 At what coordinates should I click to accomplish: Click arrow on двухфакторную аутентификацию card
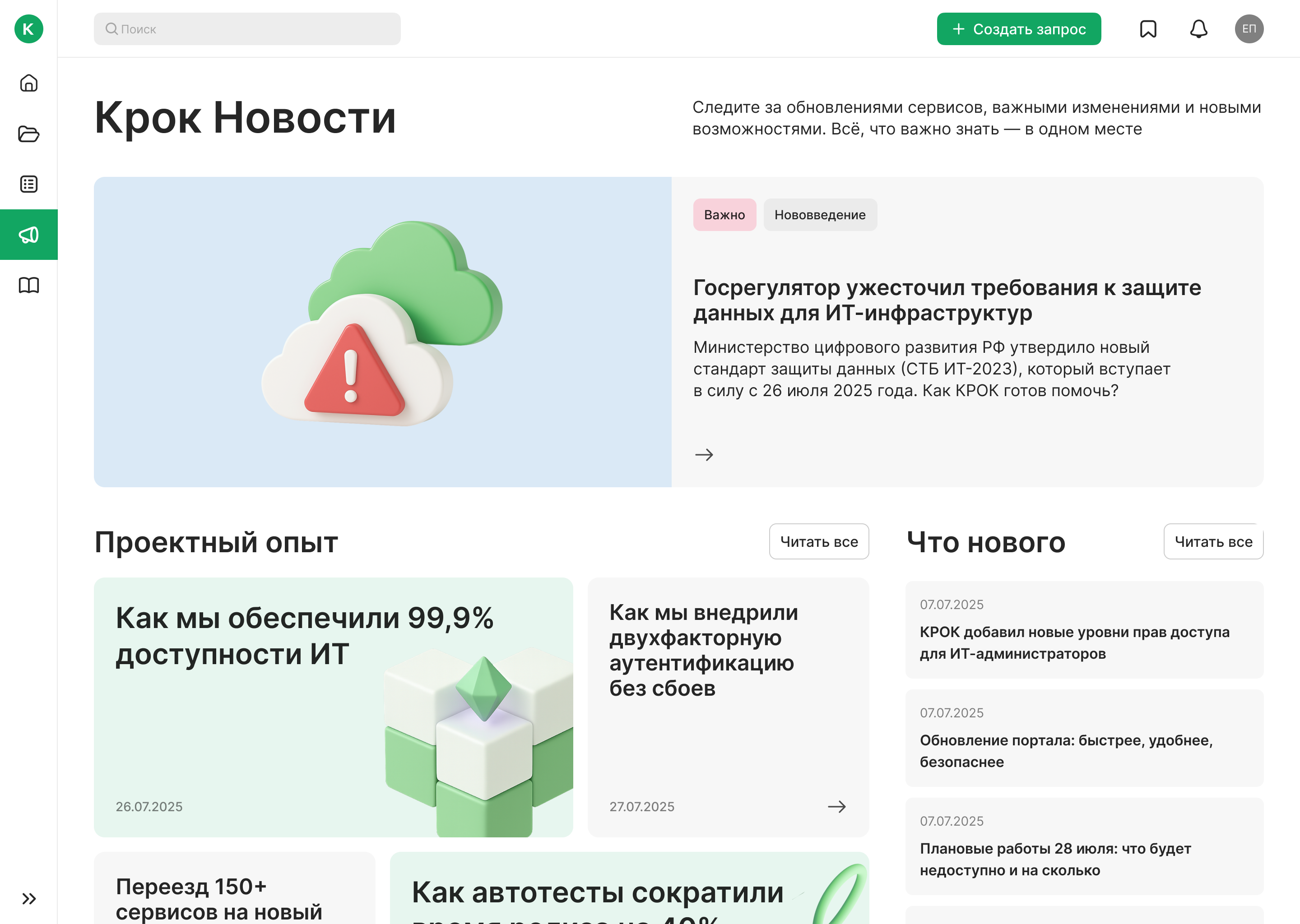tap(836, 806)
